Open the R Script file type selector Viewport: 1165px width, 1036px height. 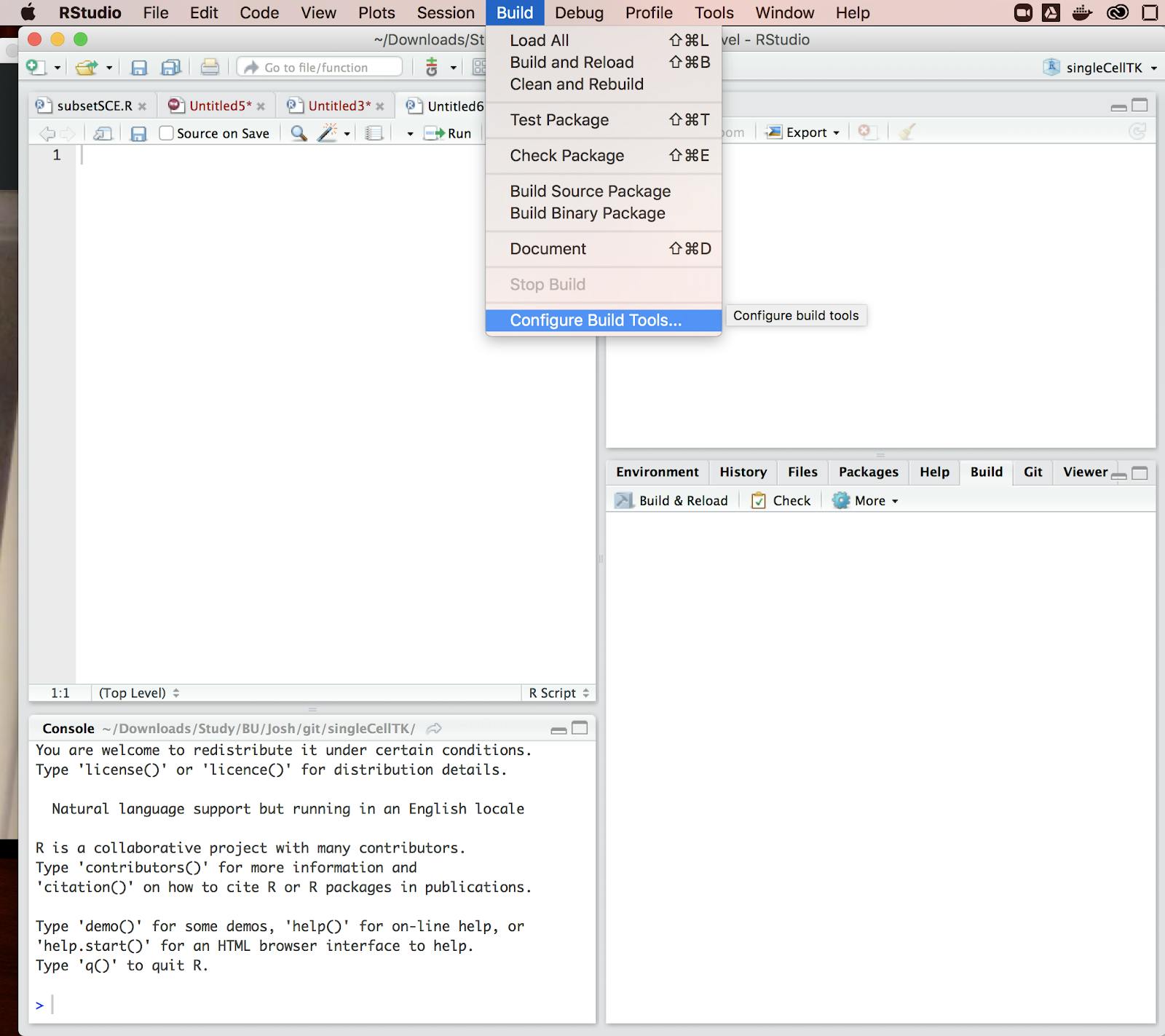(558, 693)
